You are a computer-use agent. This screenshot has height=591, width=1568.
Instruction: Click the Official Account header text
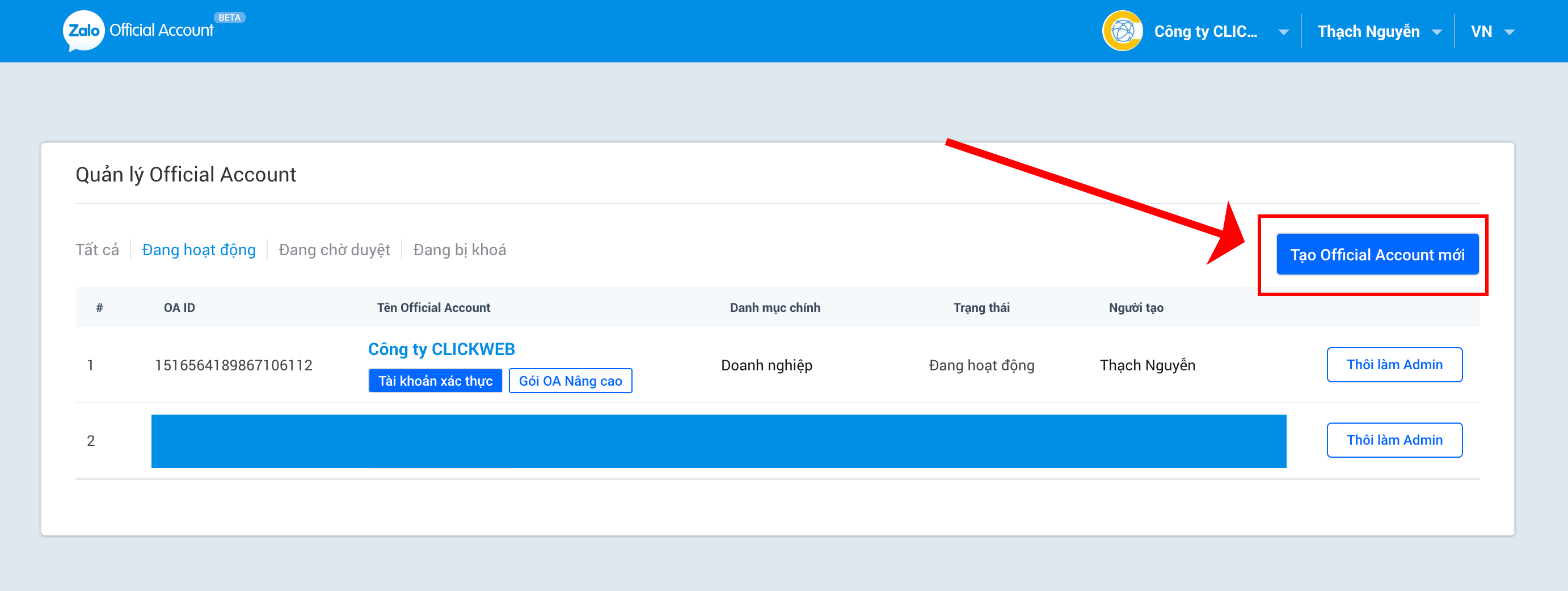[x=161, y=30]
